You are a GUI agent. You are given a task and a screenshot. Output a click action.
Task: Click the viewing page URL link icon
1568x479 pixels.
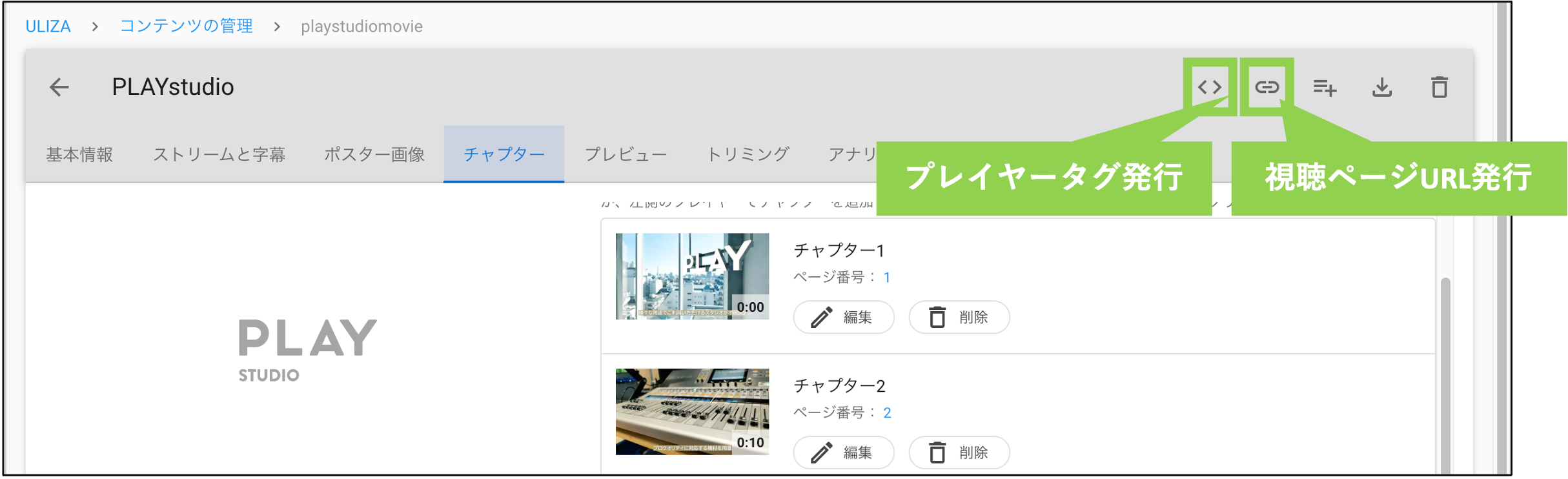(1267, 87)
